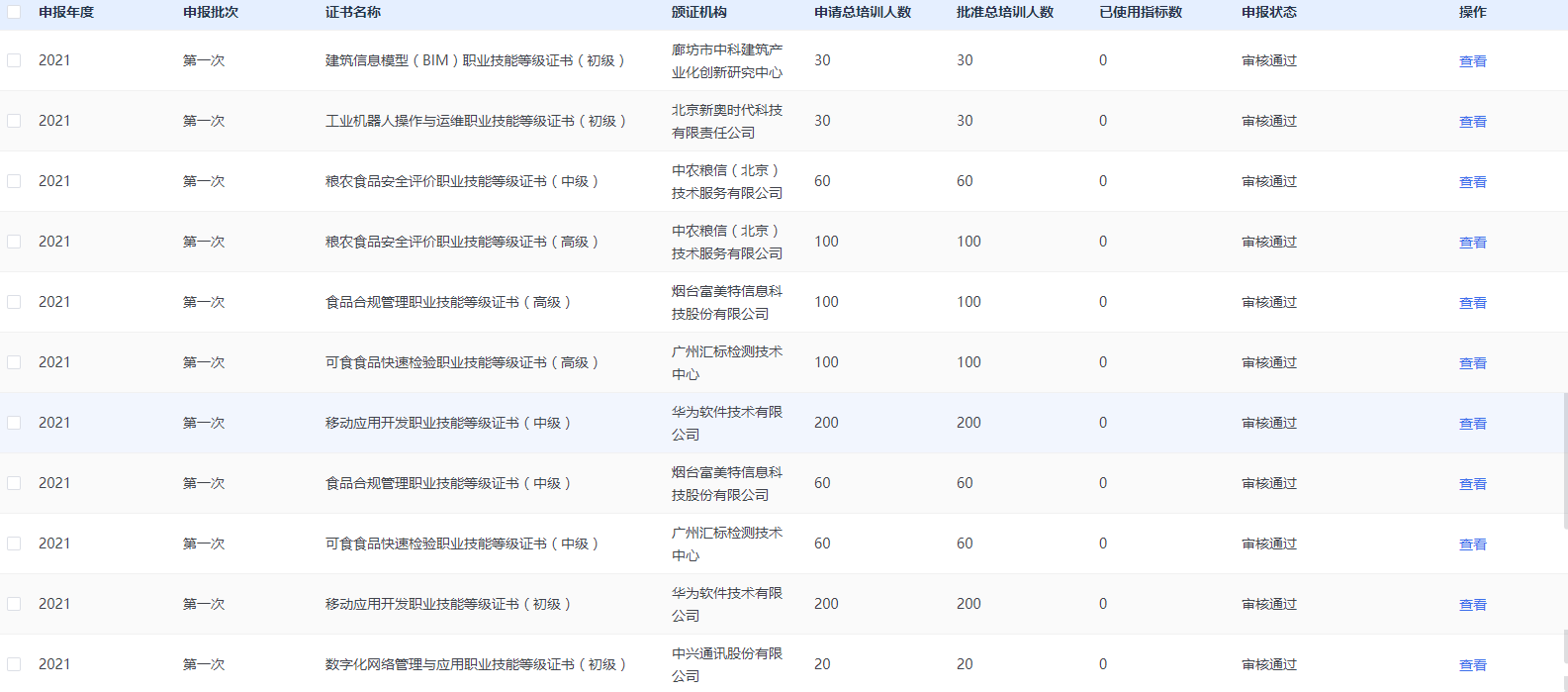Image resolution: width=1568 pixels, height=692 pixels.
Task: Select certificate name 食品合规管理职业技能等级证书(高级)
Action: pyautogui.click(x=450, y=302)
